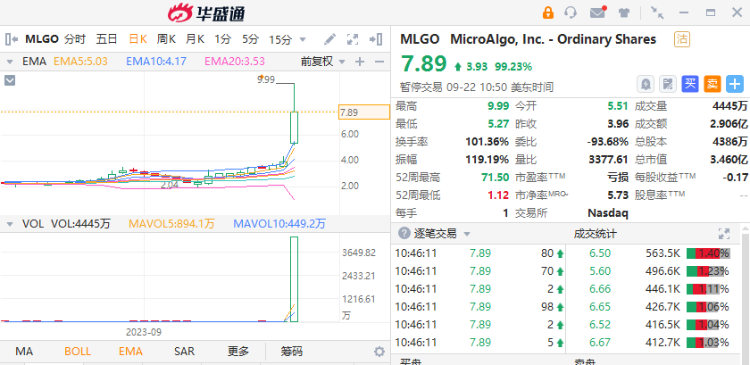Click the price alert bell icon
The height and width of the screenshot is (365, 750).
[646, 84]
